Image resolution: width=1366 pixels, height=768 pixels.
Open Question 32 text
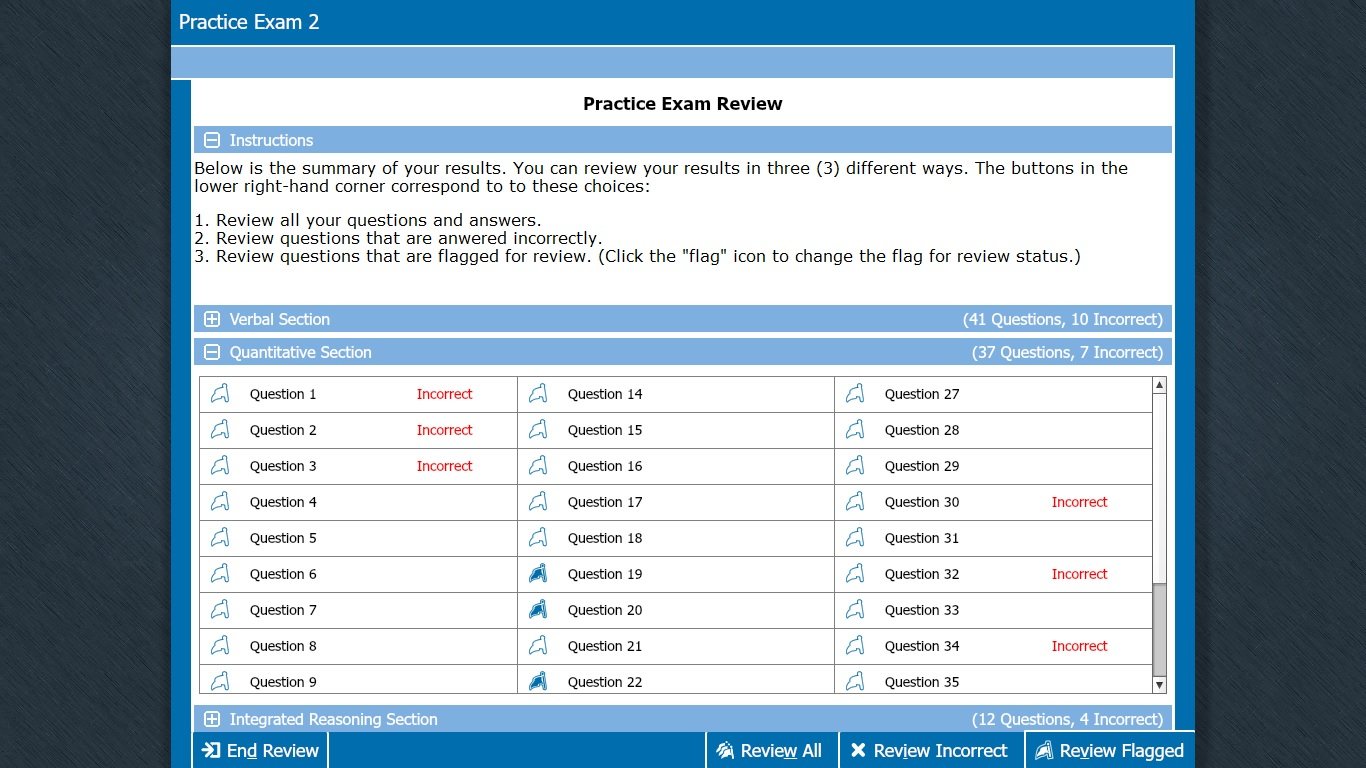pyautogui.click(x=922, y=574)
